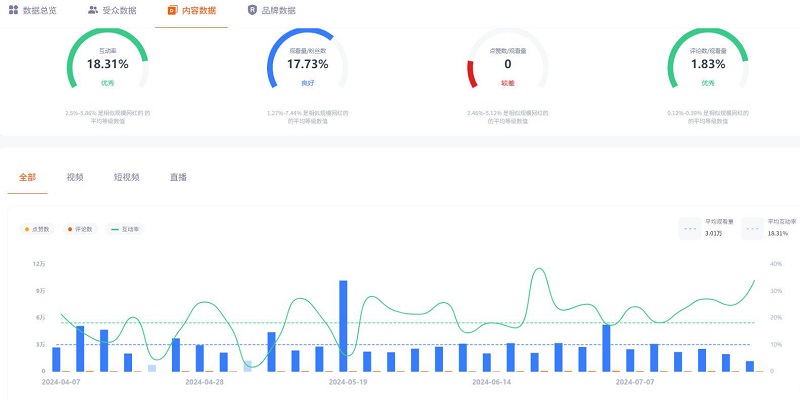Click the tallest bar near 2024-05-19
800x400 pixels.
343,325
